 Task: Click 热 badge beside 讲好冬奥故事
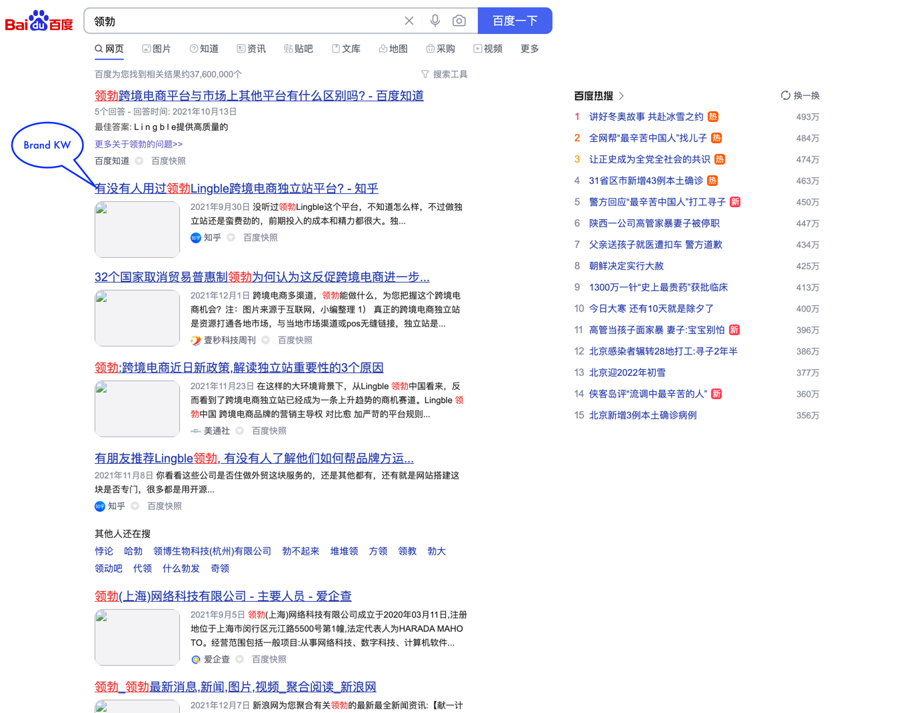coord(713,117)
